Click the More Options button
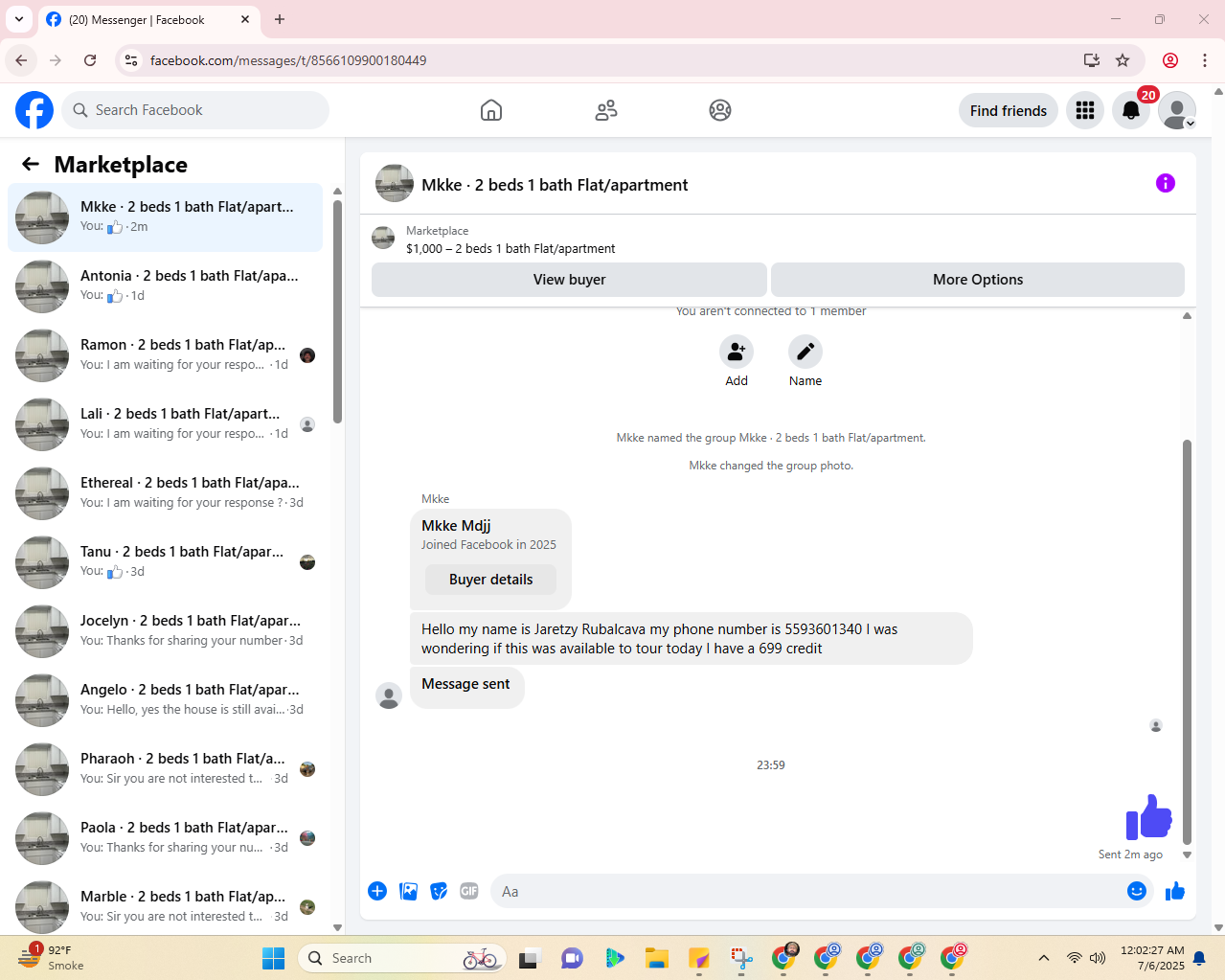Image resolution: width=1225 pixels, height=980 pixels. click(978, 280)
